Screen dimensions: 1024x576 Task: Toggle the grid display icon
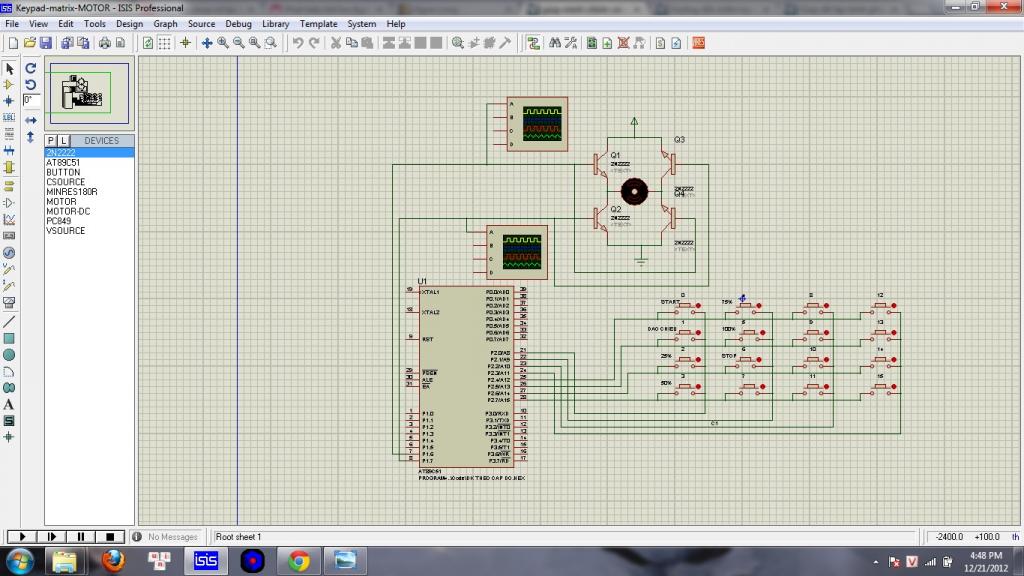(x=164, y=43)
